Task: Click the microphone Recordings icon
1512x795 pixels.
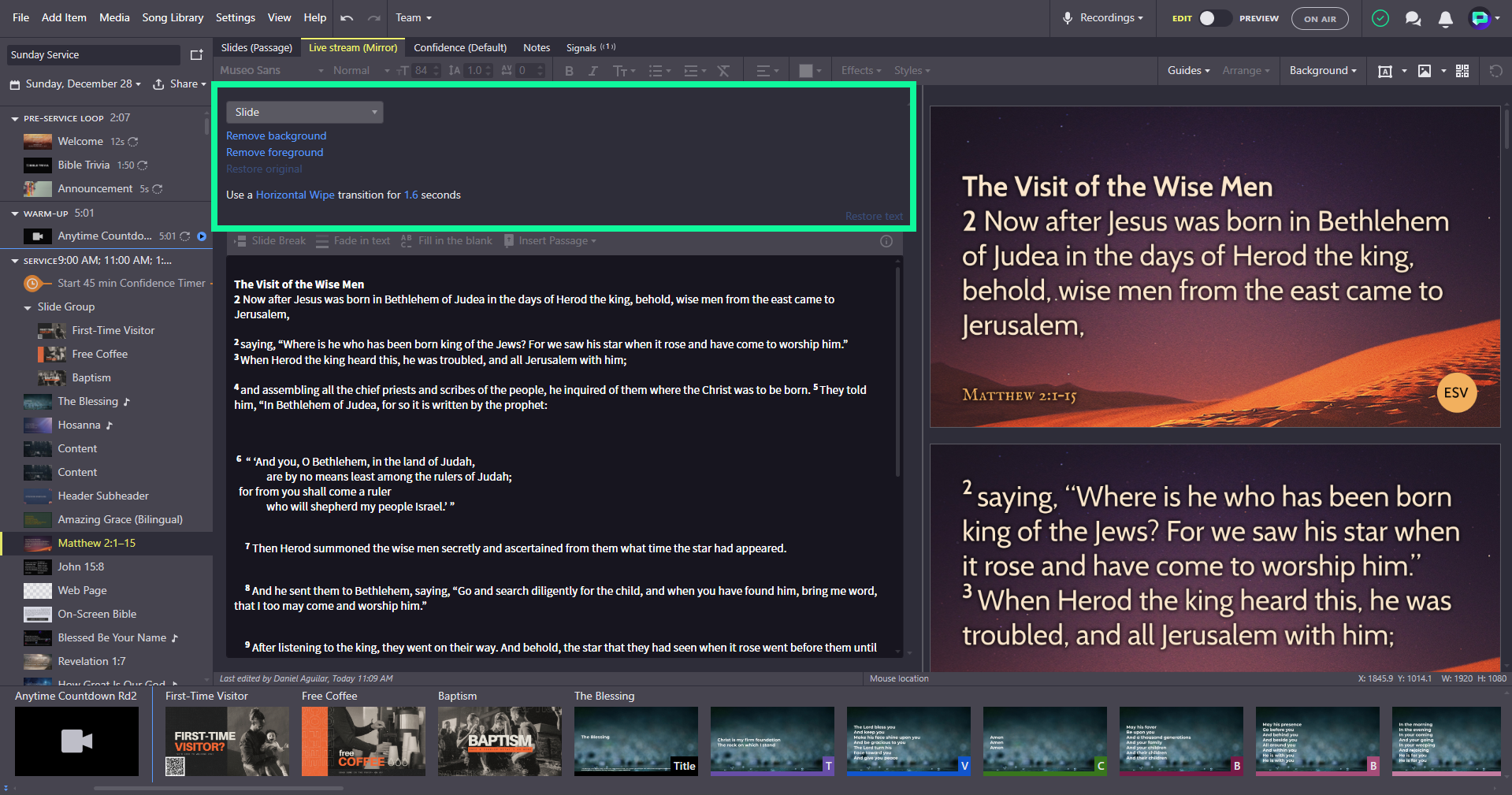Action: (1068, 18)
